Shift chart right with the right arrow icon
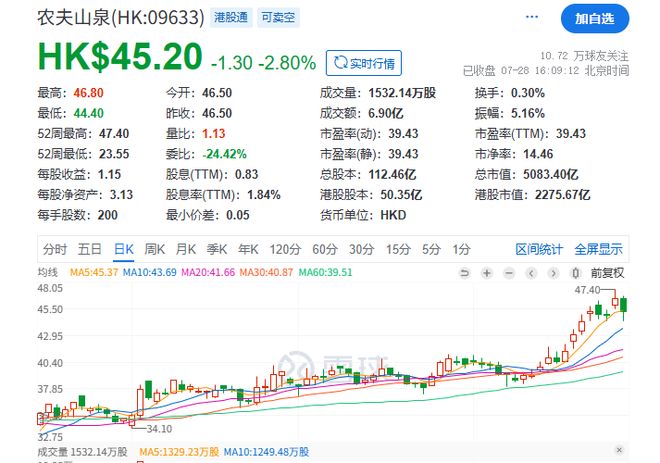 pos(554,273)
